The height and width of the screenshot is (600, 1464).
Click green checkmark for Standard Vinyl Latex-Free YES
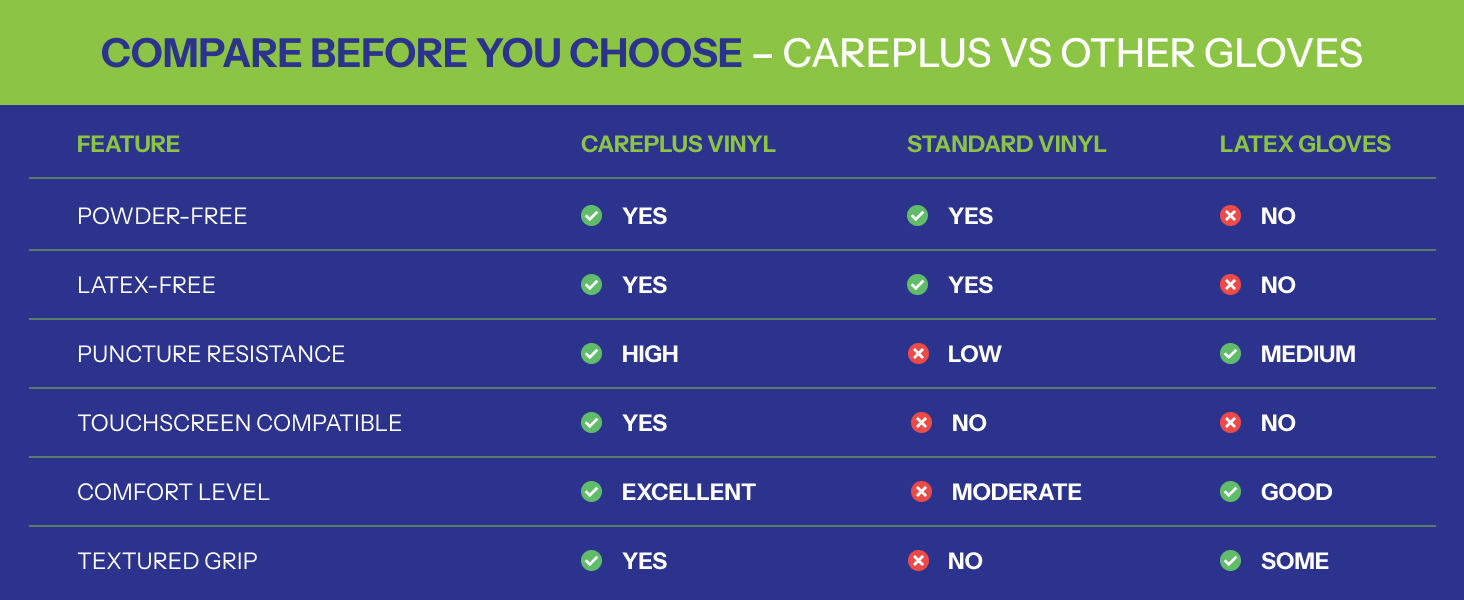(x=918, y=285)
